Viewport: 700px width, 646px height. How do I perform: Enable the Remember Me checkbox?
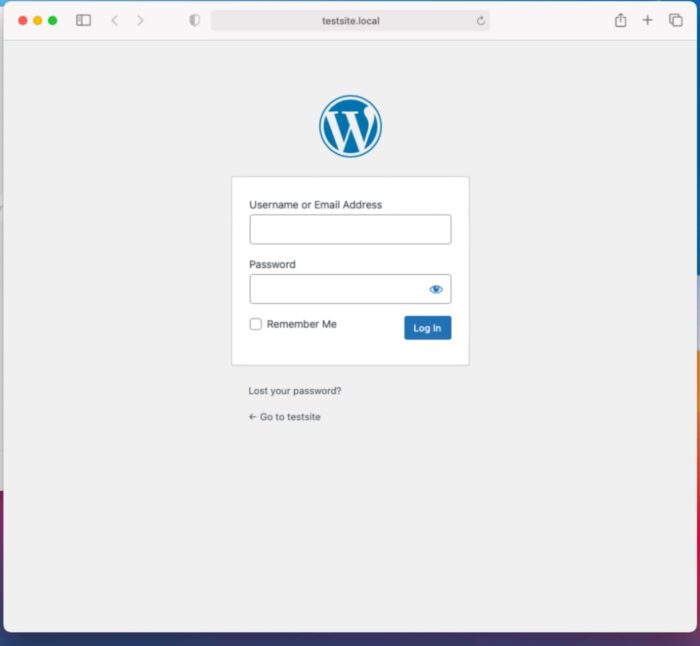(x=256, y=324)
